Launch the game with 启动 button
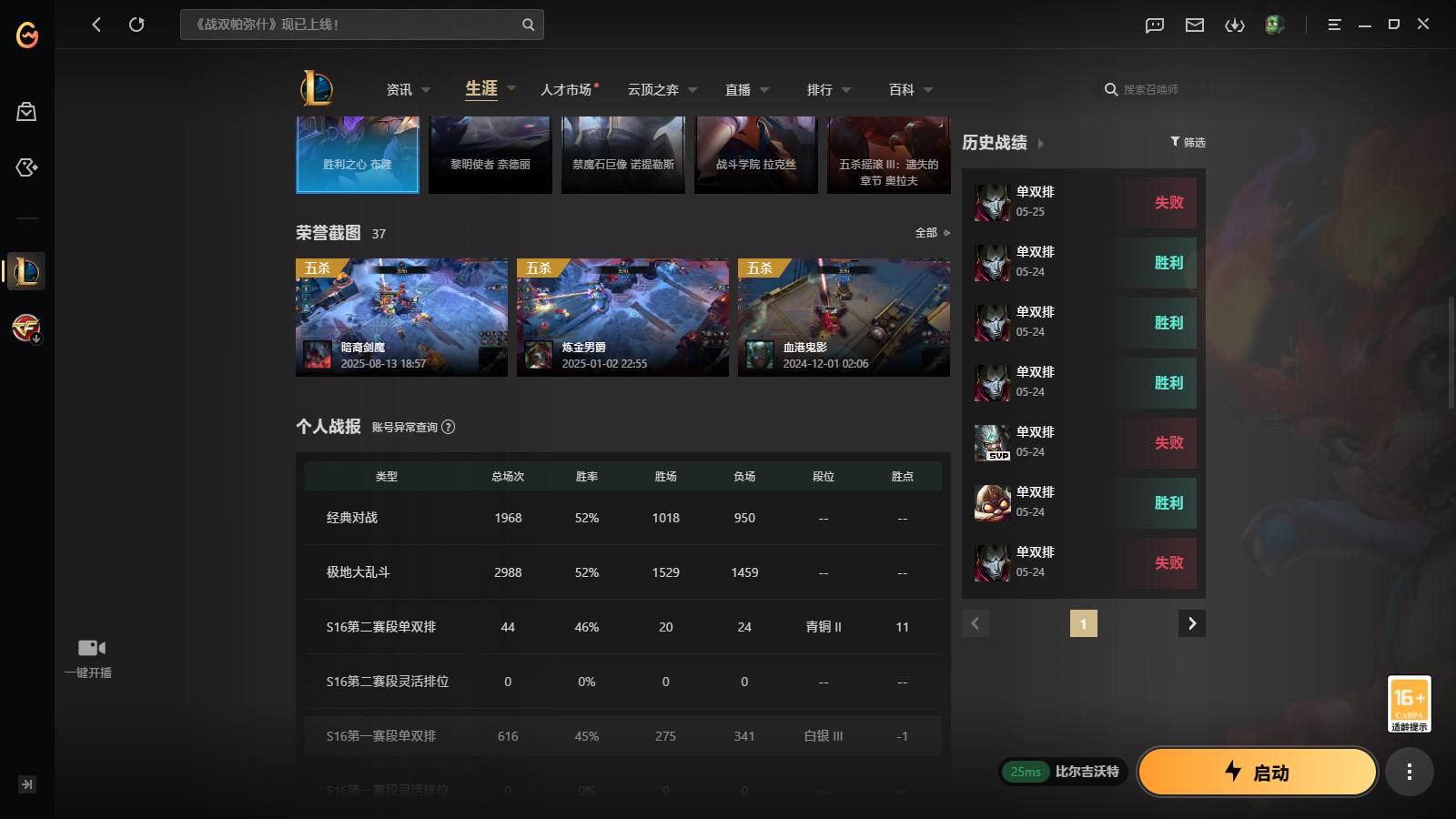Image resolution: width=1456 pixels, height=819 pixels. click(x=1257, y=772)
